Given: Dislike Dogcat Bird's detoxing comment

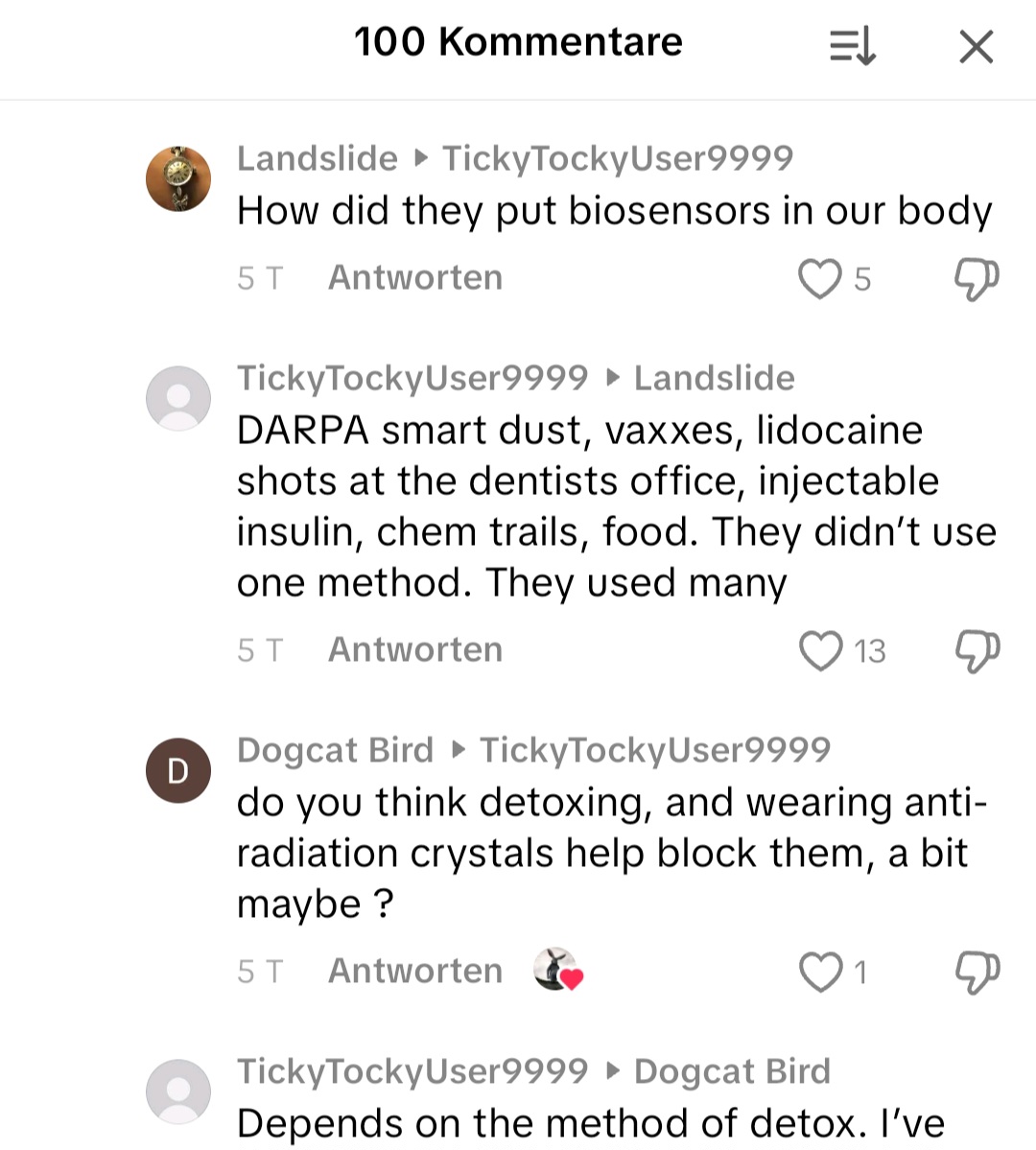Looking at the screenshot, I should (976, 971).
